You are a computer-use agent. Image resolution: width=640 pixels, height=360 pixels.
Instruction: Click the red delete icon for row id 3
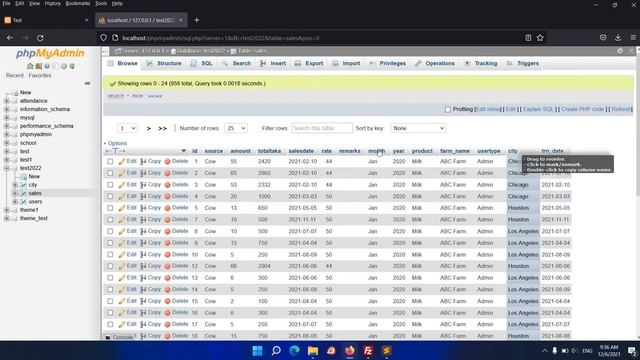(167, 185)
